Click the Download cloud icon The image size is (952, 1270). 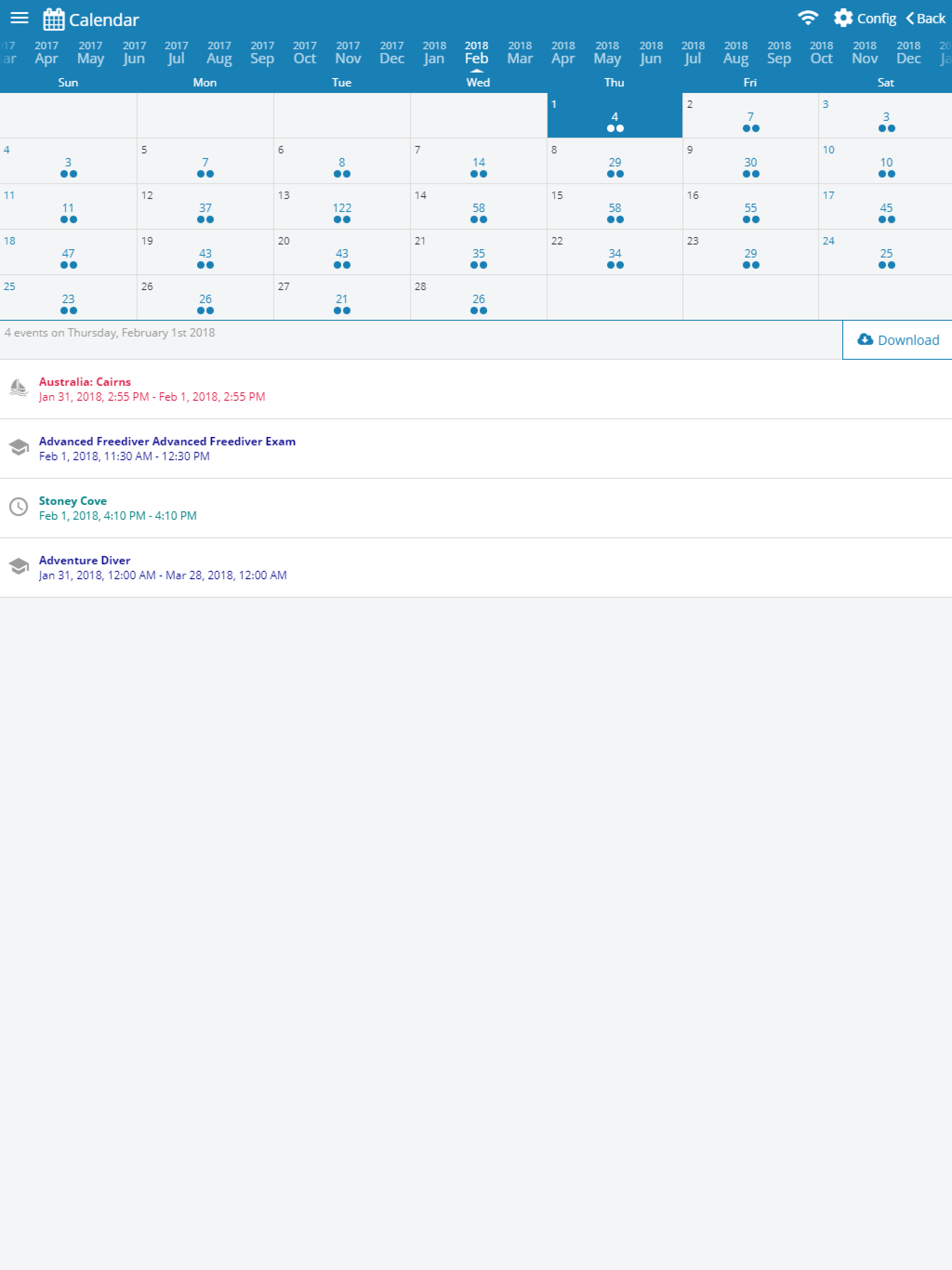(865, 339)
